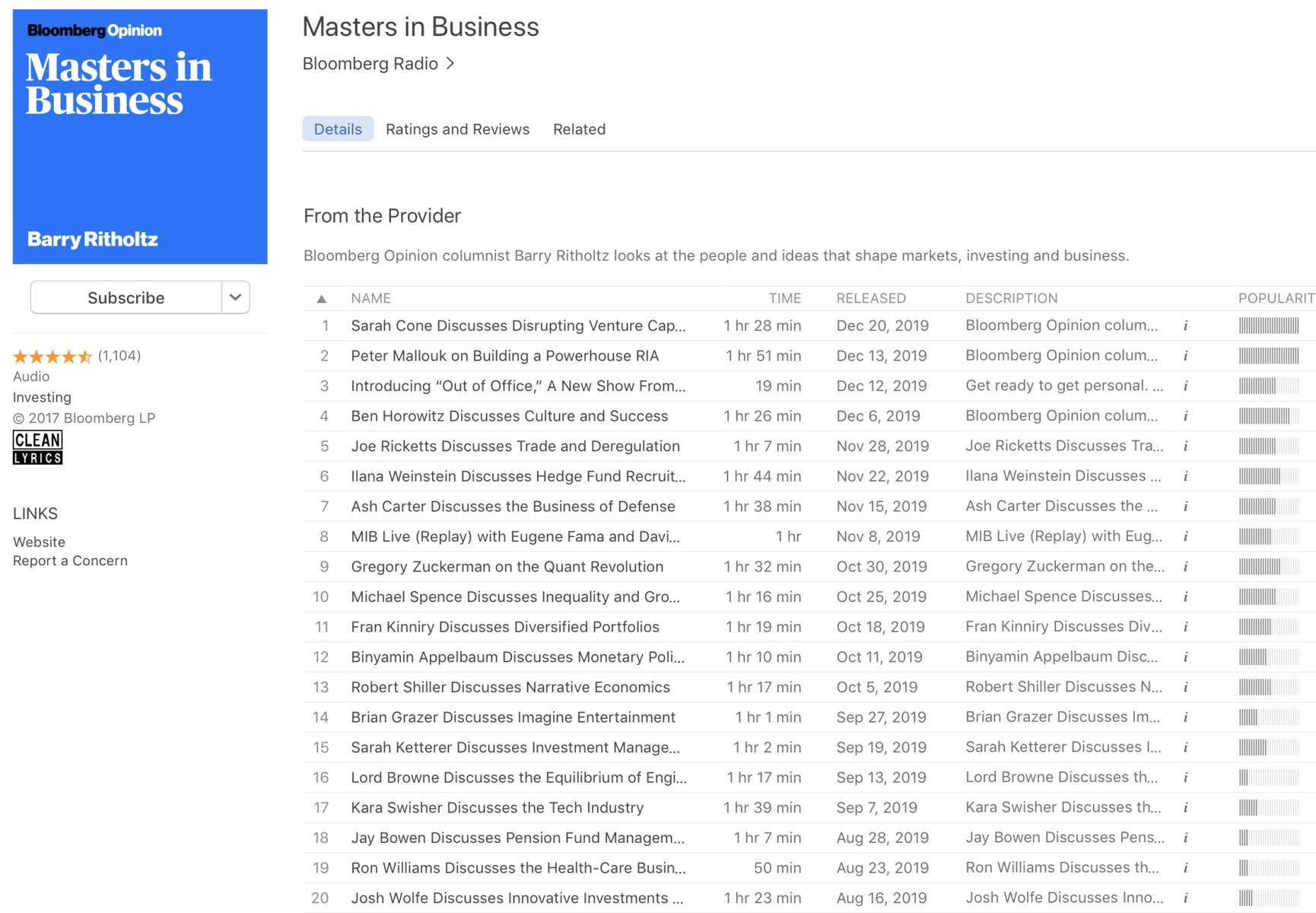Open the Website link

click(x=39, y=542)
